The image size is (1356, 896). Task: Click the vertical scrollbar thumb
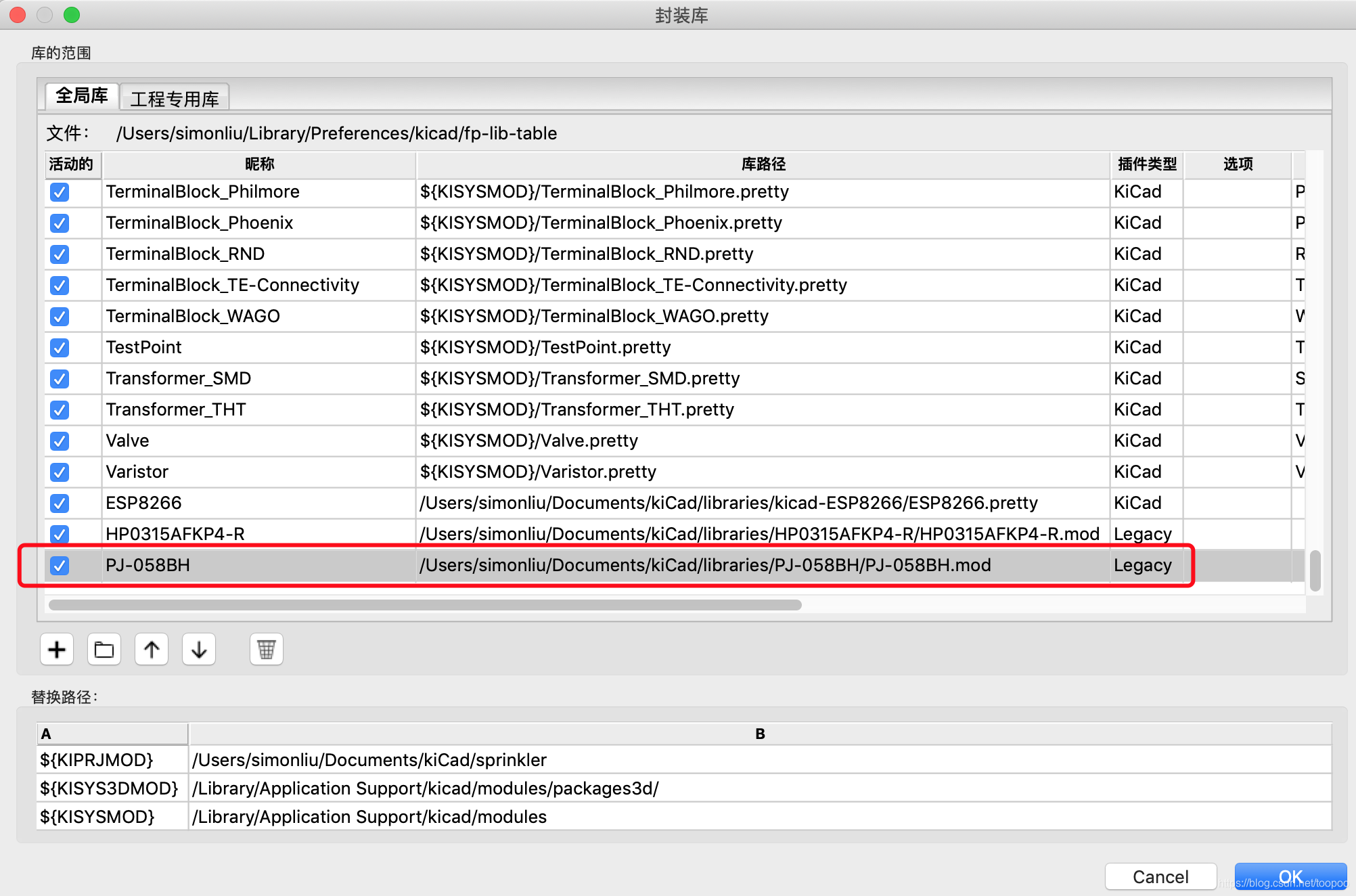coord(1315,570)
